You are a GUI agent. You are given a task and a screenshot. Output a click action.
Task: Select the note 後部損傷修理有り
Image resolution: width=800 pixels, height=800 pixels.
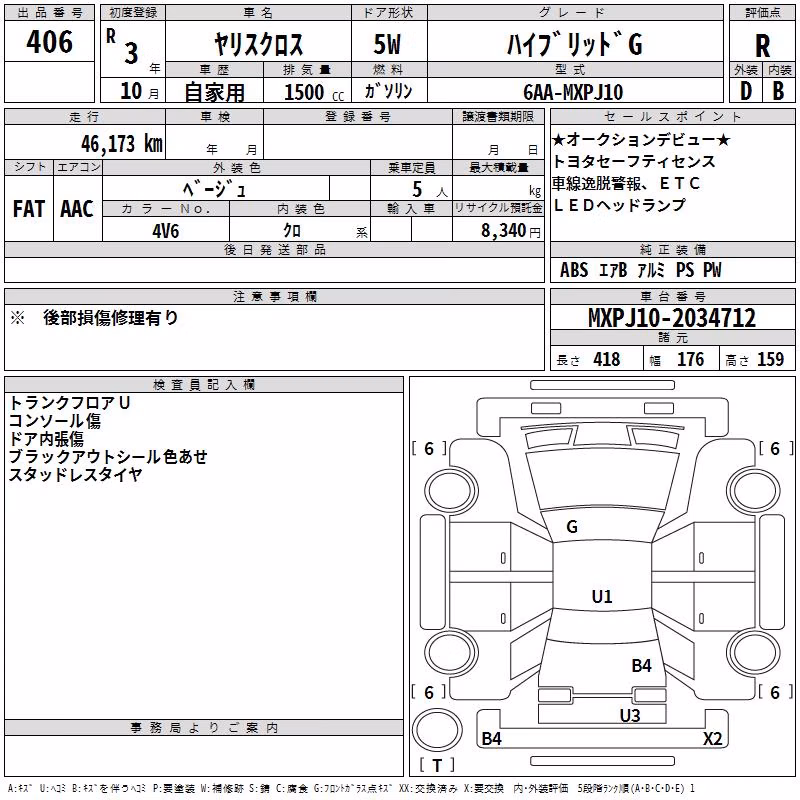pos(110,318)
